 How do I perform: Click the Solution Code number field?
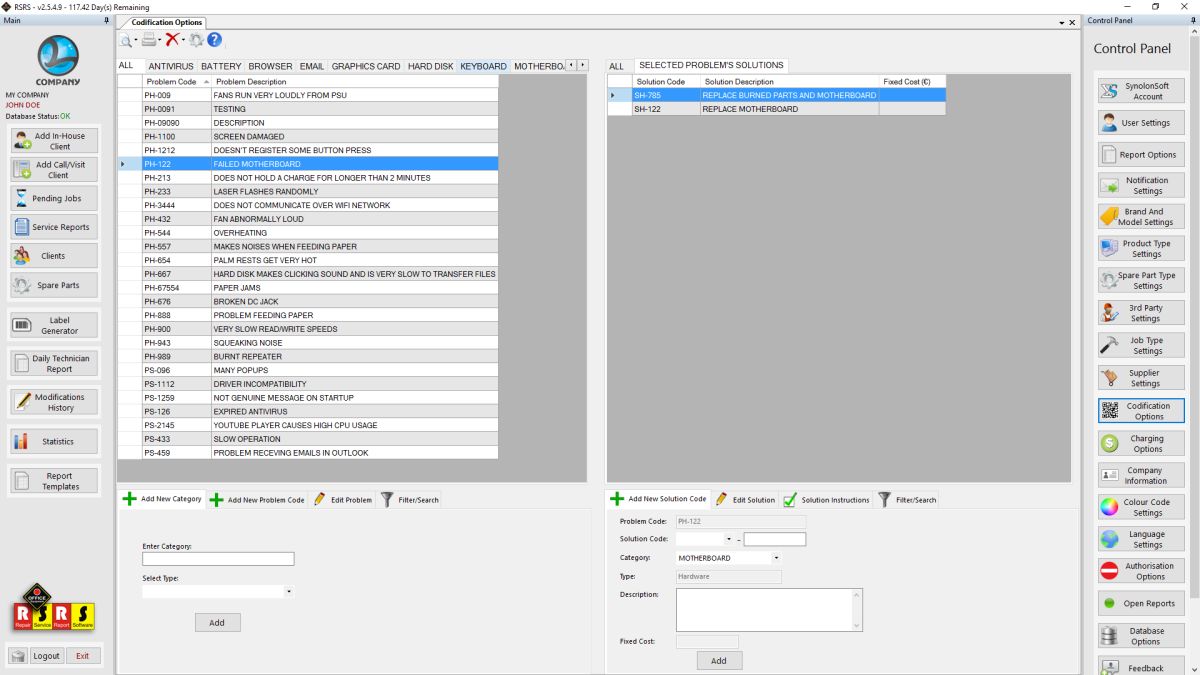point(774,539)
